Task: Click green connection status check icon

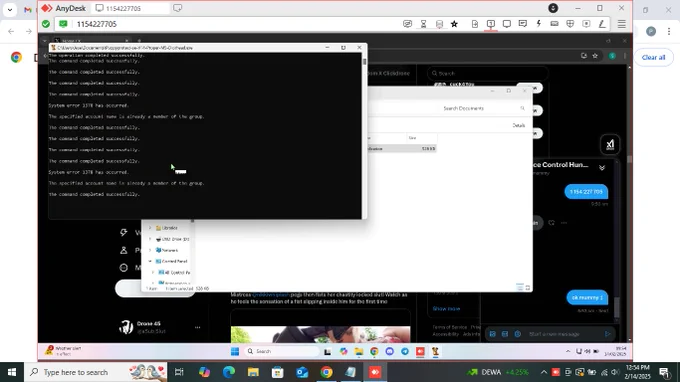Action: pyautogui.click(x=46, y=24)
